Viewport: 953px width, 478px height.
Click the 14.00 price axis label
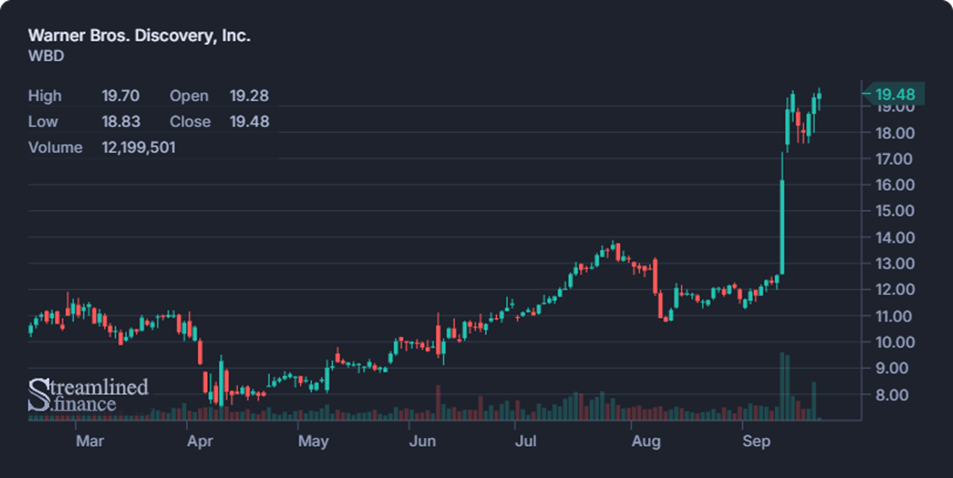point(895,237)
